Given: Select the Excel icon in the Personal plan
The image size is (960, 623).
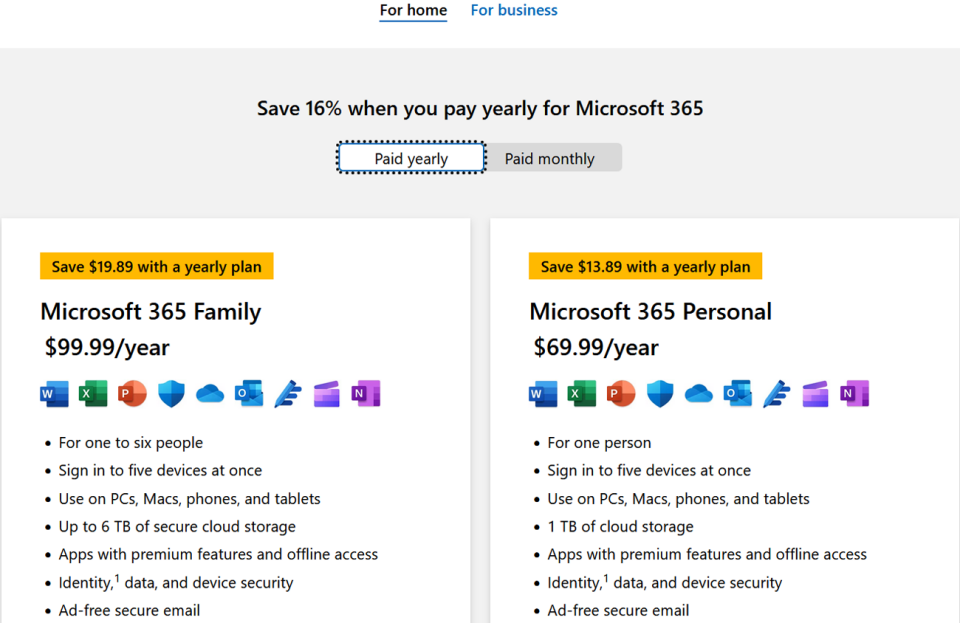Looking at the screenshot, I should (581, 393).
